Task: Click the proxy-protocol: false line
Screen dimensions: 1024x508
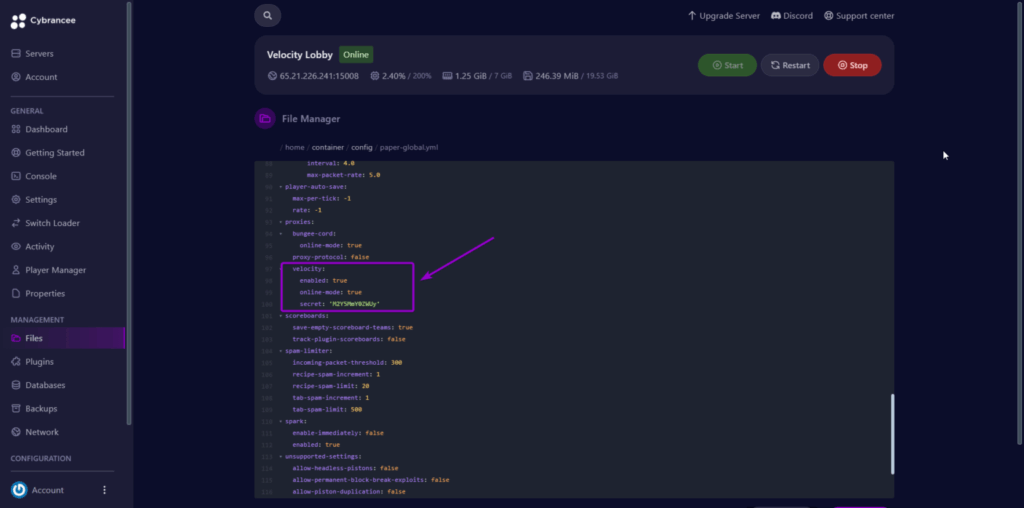Action: (330, 257)
